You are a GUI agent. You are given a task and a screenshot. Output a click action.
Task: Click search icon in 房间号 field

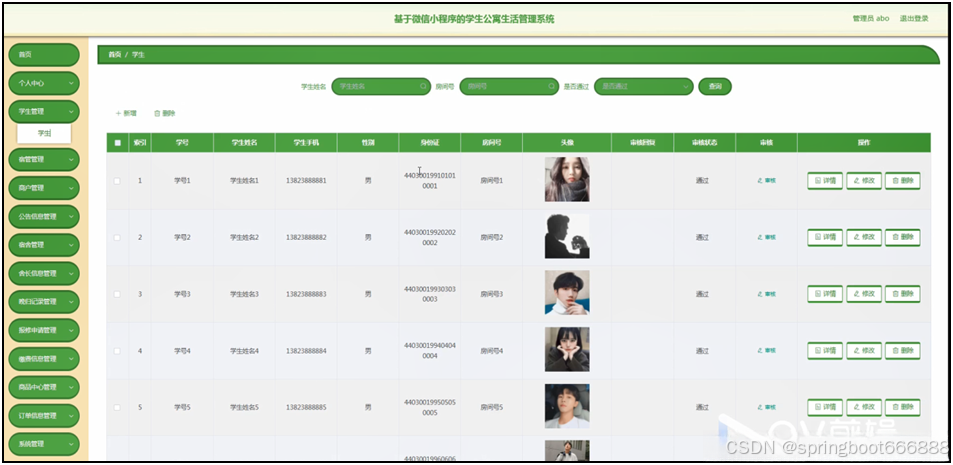(x=551, y=86)
